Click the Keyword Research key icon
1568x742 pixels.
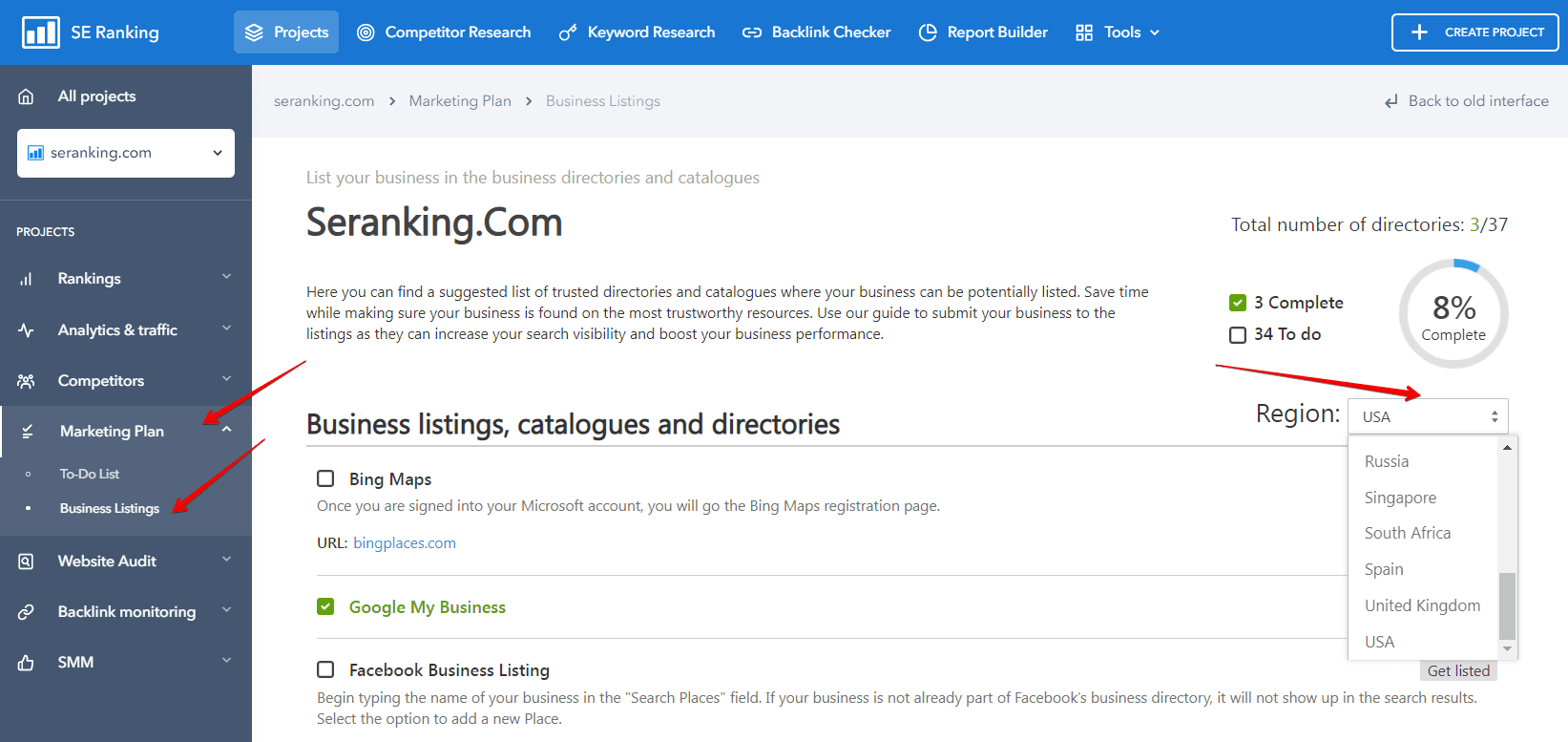(568, 32)
